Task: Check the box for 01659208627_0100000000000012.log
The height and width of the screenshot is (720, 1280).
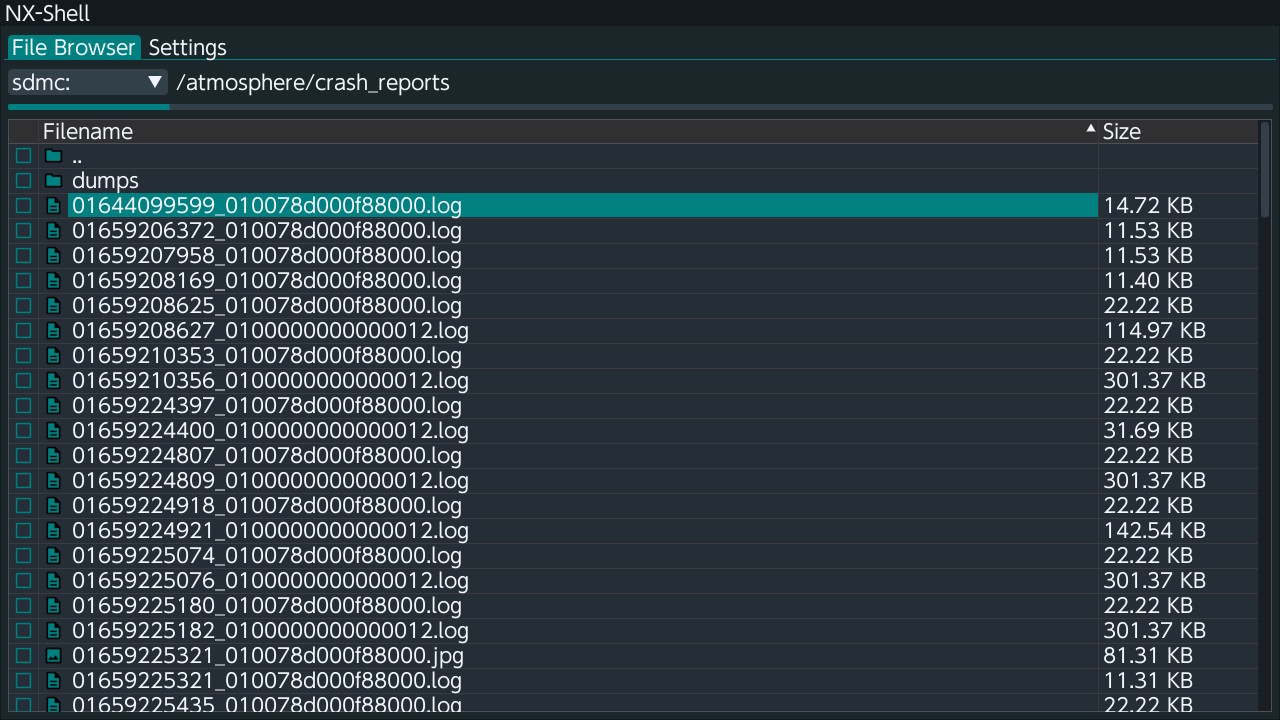Action: [x=23, y=331]
